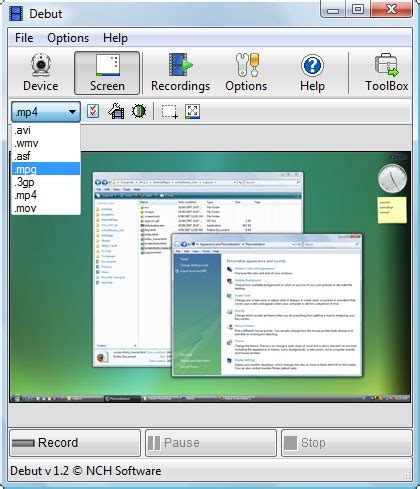This screenshot has height=489, width=420.
Task: Click the Record button
Action: point(75,443)
